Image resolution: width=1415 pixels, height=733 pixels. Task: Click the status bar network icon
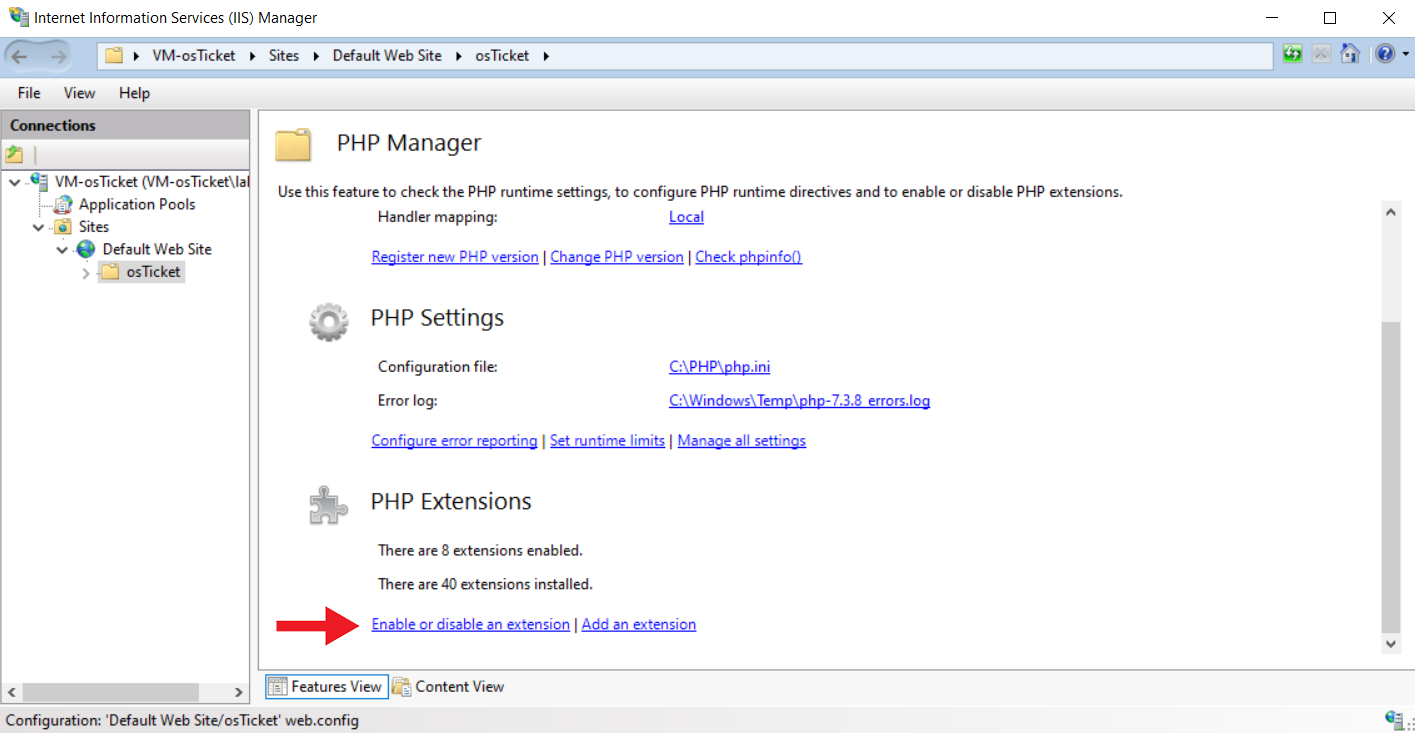pos(1394,720)
